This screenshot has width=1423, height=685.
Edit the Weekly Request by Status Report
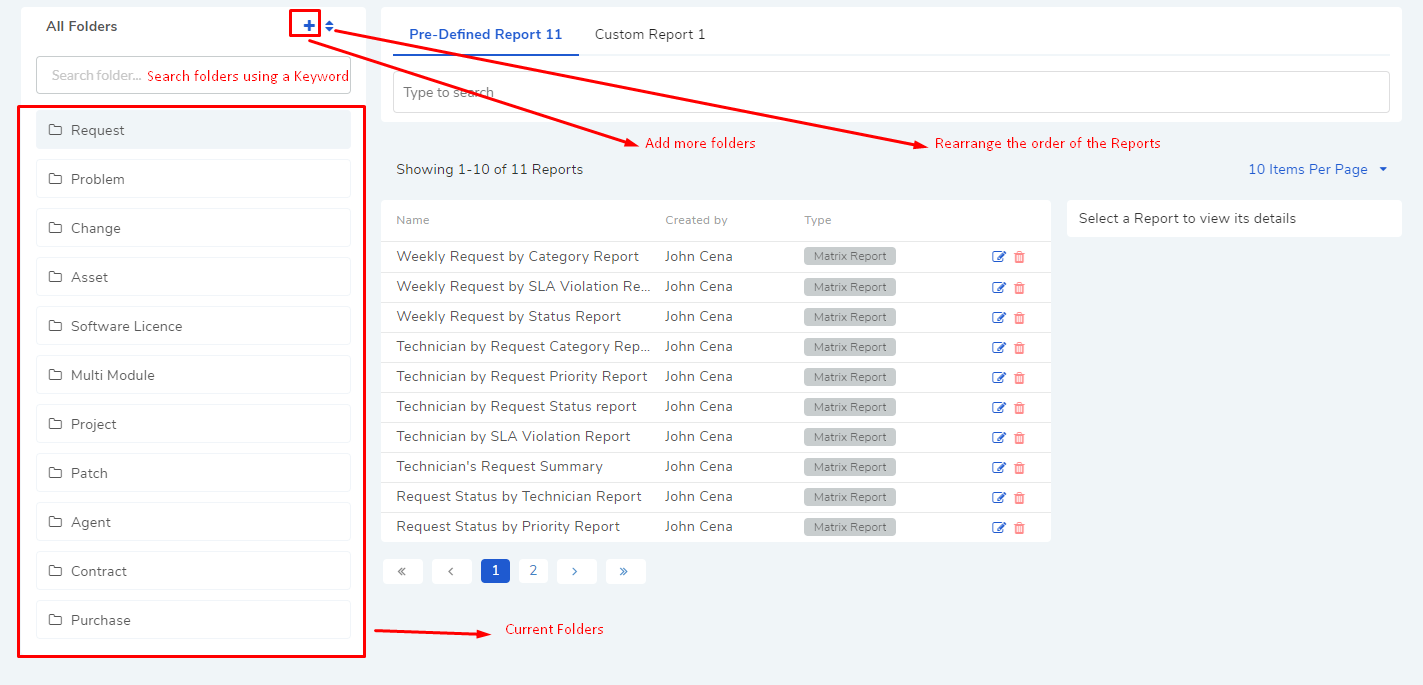pos(999,317)
